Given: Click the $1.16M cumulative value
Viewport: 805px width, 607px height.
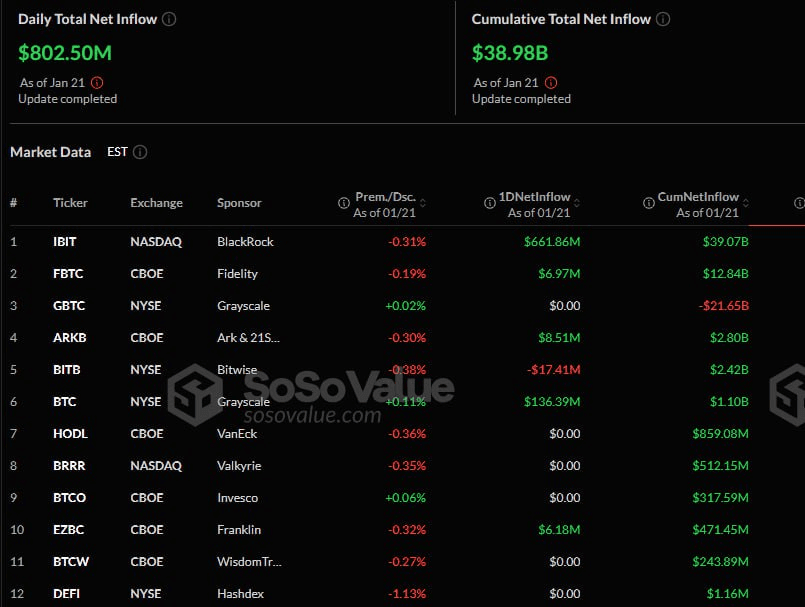Looking at the screenshot, I should pos(727,594).
